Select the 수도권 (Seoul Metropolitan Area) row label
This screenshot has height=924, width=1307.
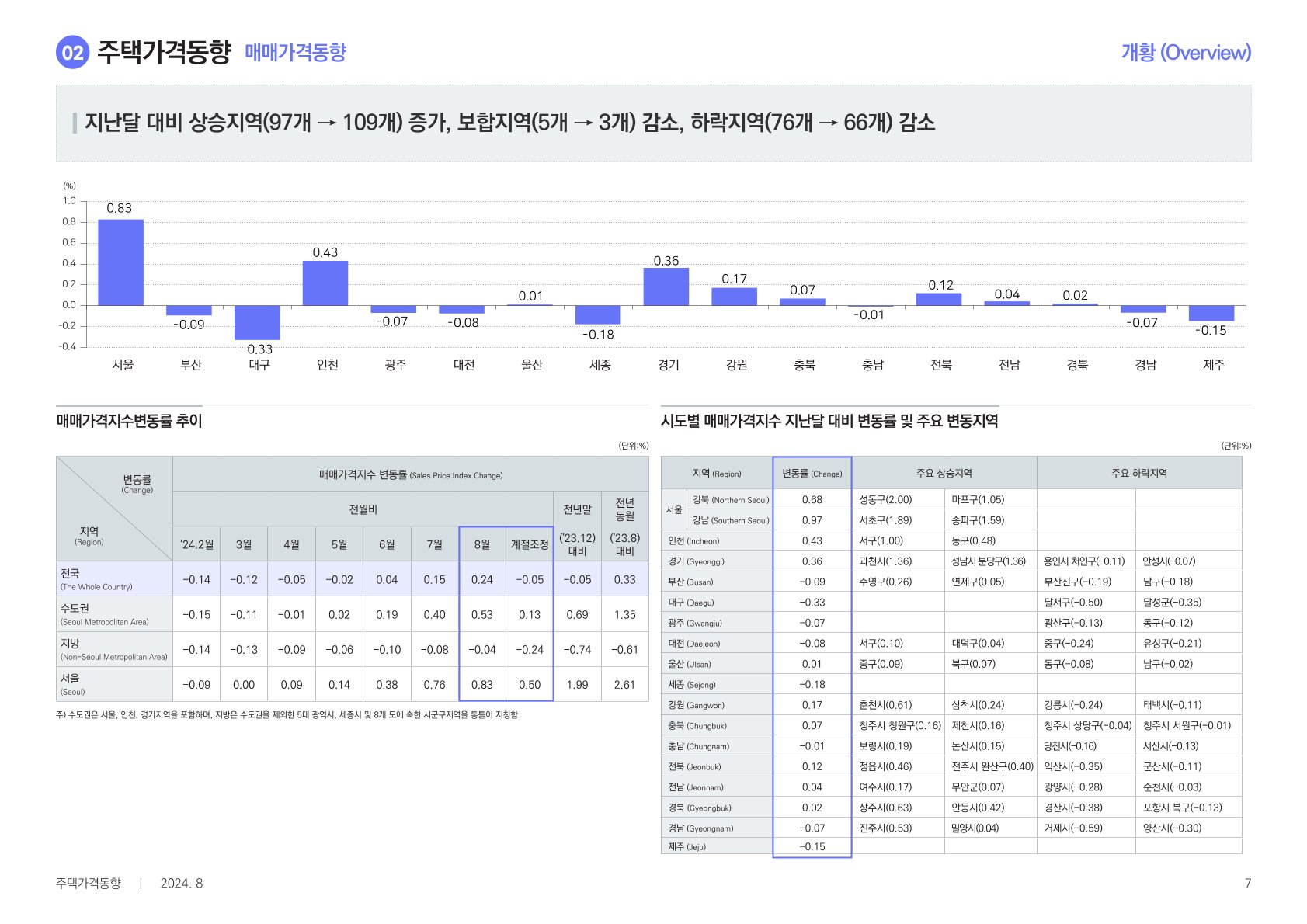tap(114, 614)
